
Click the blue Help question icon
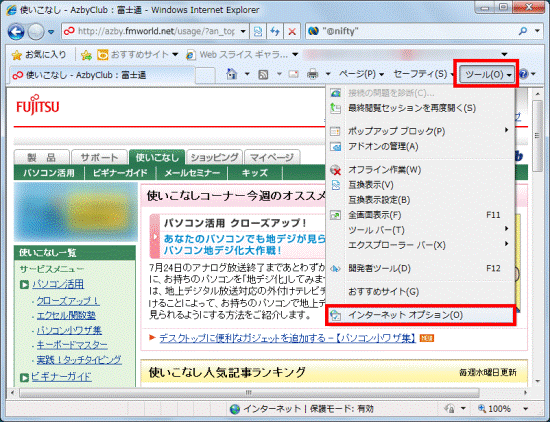tap(523, 74)
